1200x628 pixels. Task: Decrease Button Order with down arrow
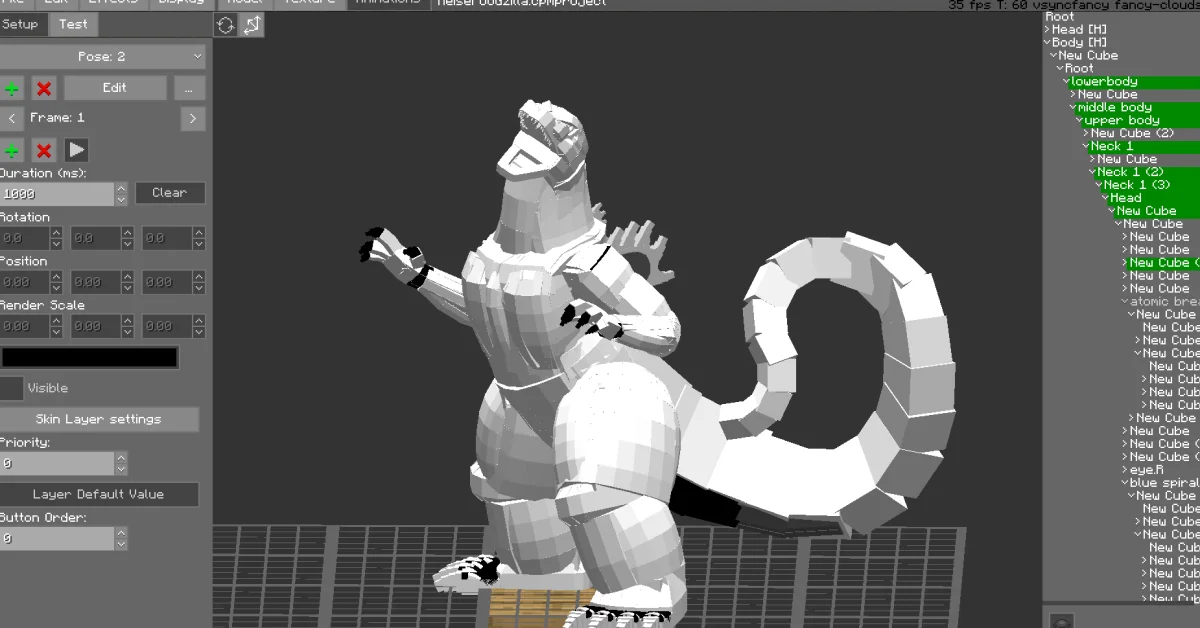coord(121,545)
